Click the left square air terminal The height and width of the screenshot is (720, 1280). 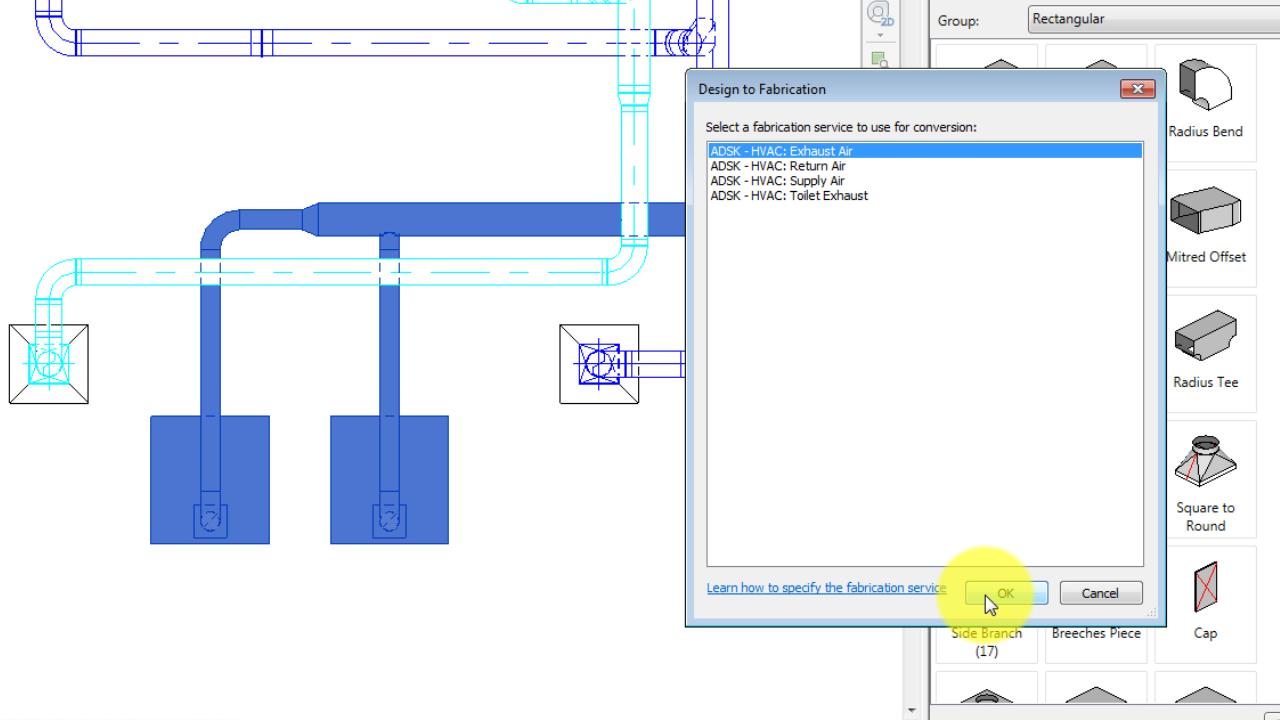point(48,364)
